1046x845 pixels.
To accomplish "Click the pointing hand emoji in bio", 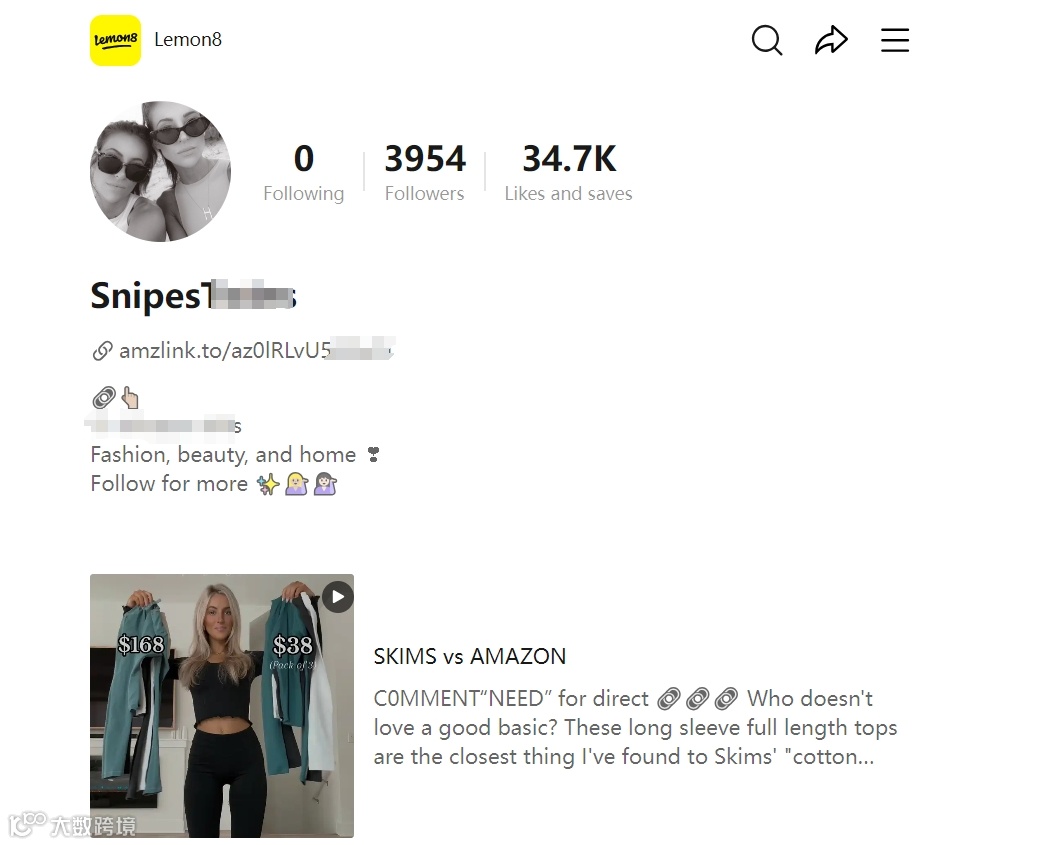I will [x=130, y=398].
